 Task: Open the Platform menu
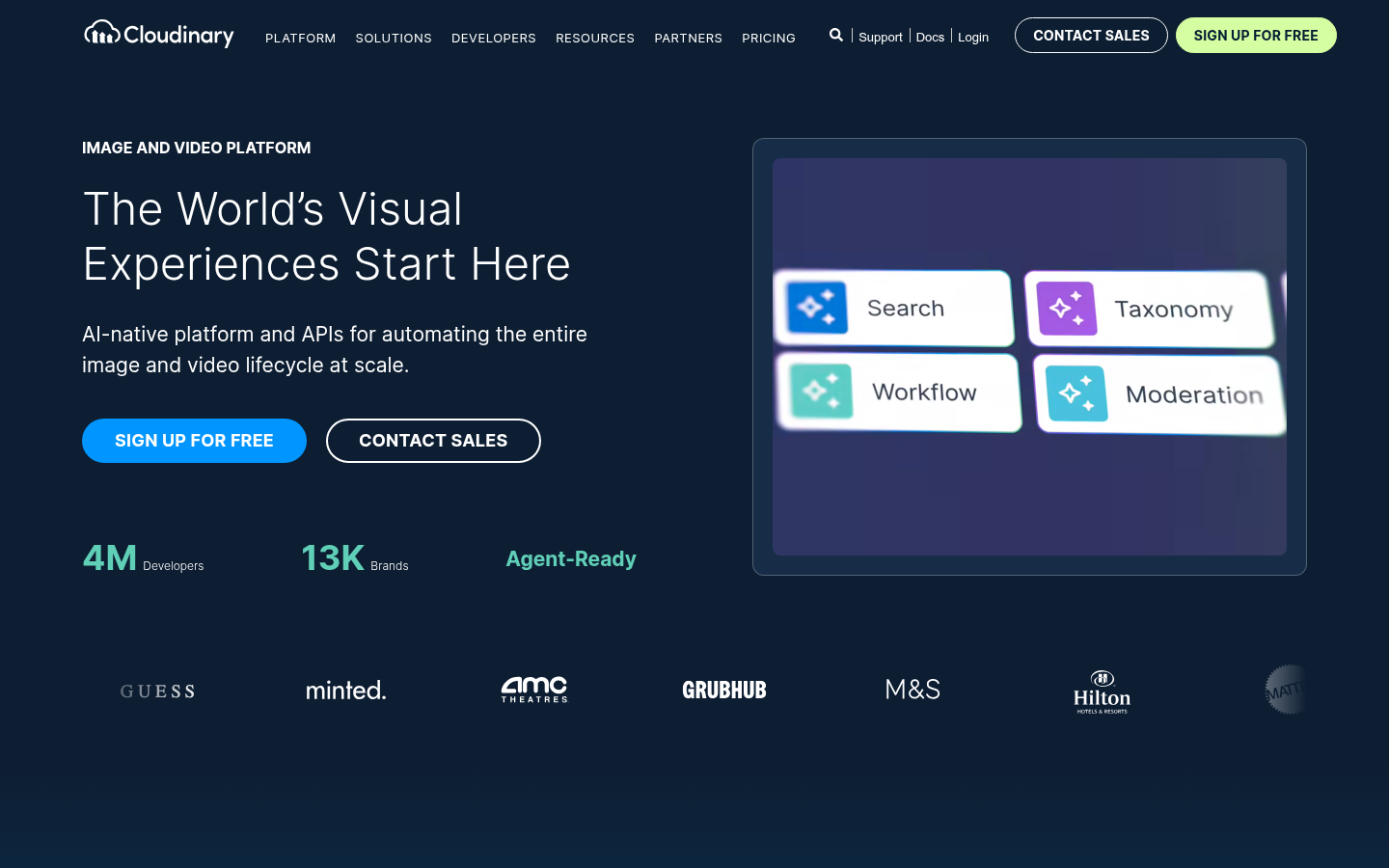tap(301, 38)
